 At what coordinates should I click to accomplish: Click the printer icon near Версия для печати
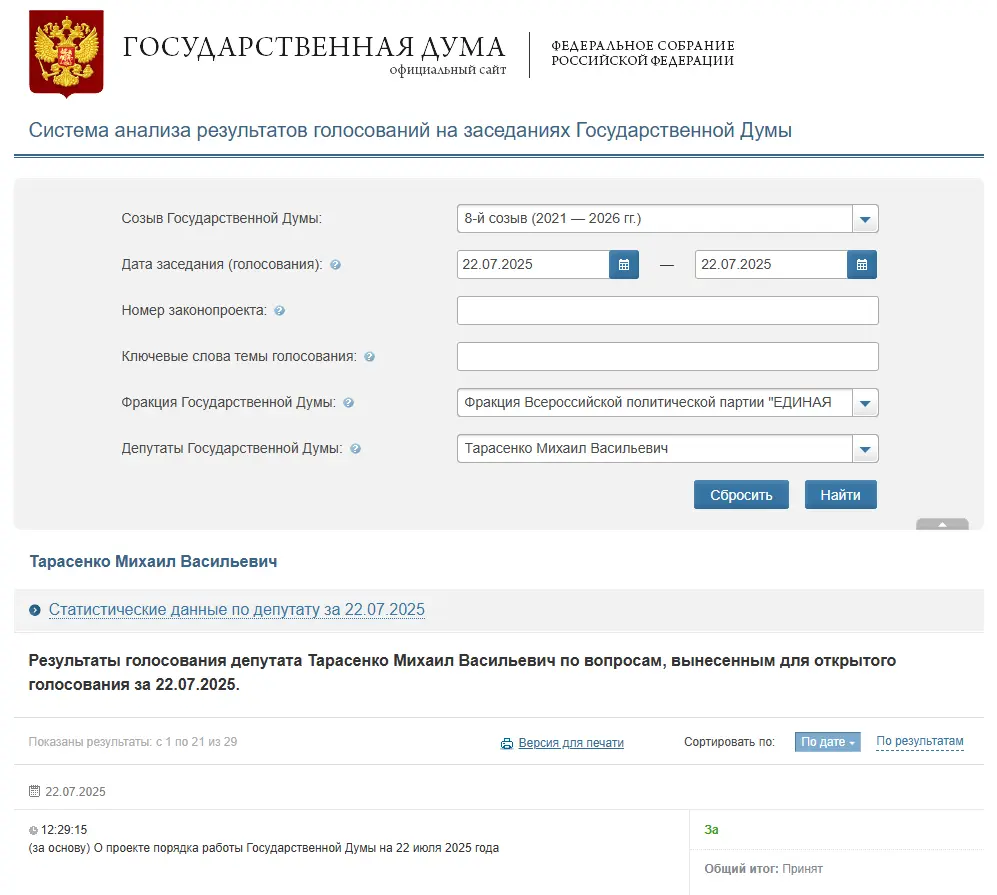click(507, 743)
